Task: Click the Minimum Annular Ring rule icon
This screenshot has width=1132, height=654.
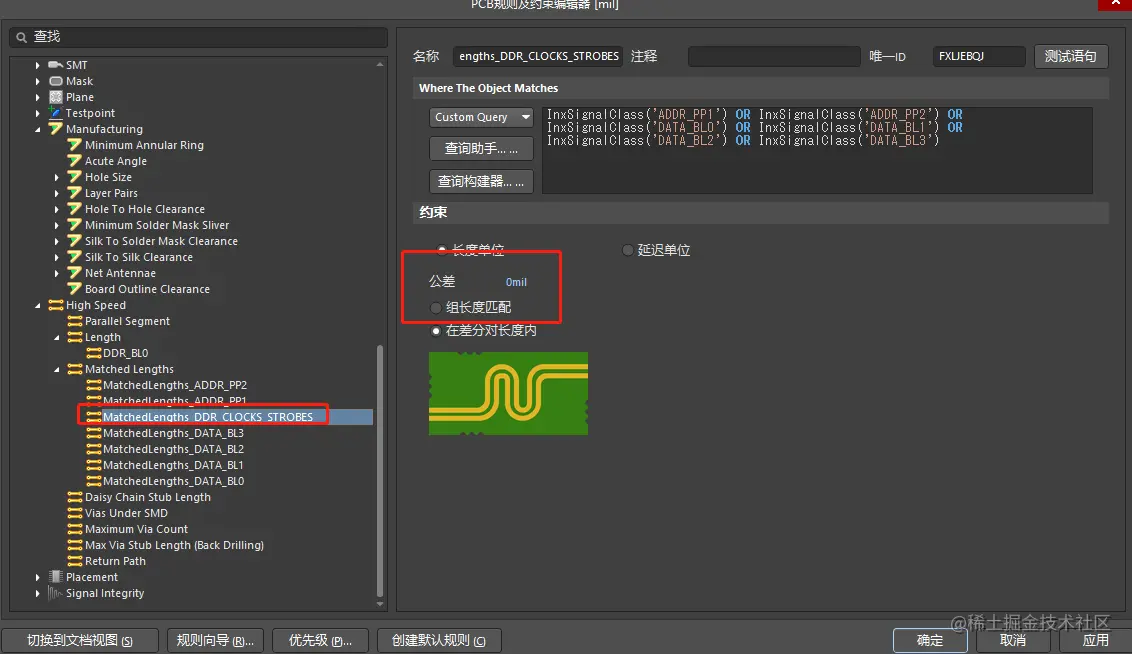Action: (74, 144)
